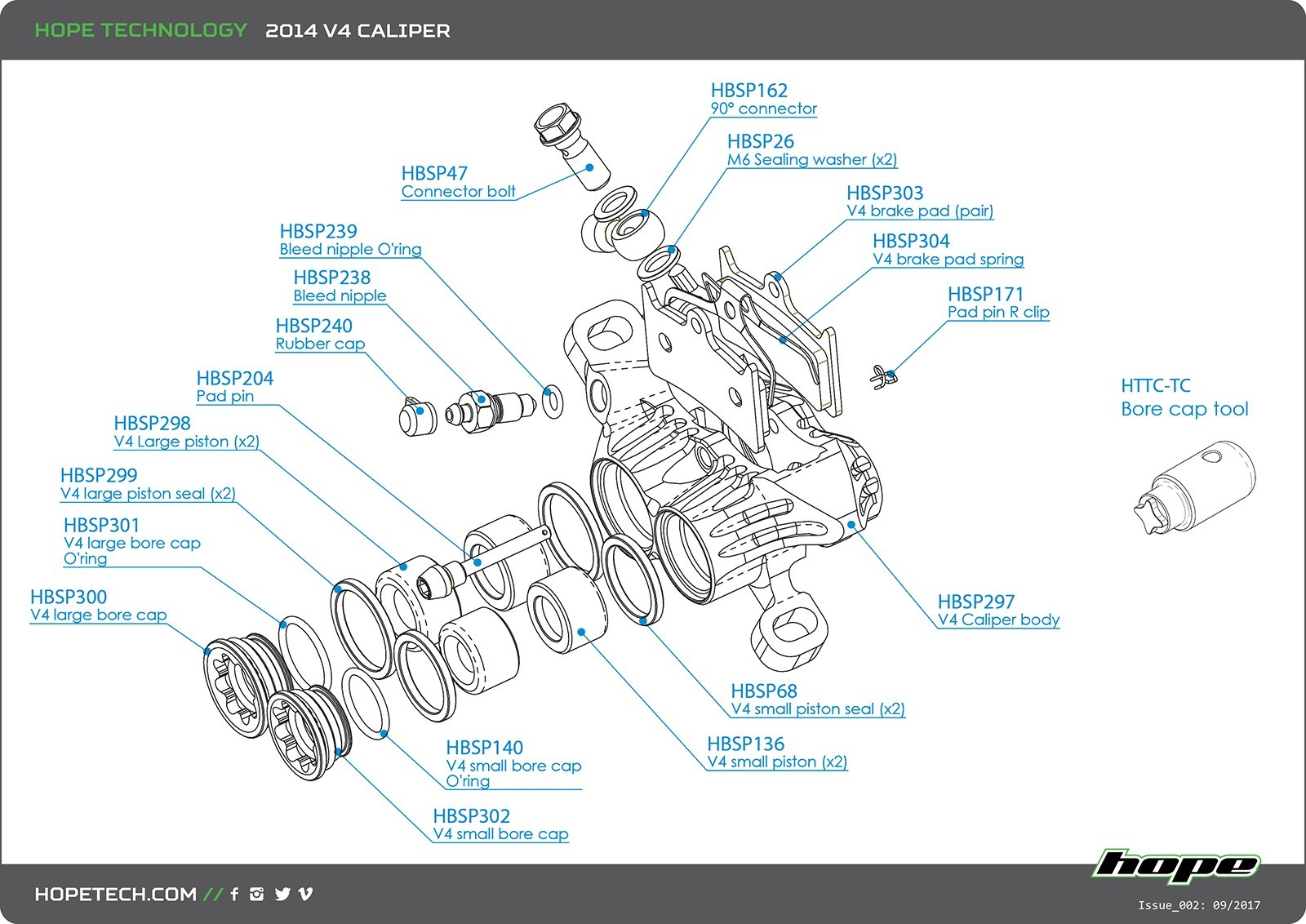Click the Twitter bird icon
1306x924 pixels.
tap(282, 894)
